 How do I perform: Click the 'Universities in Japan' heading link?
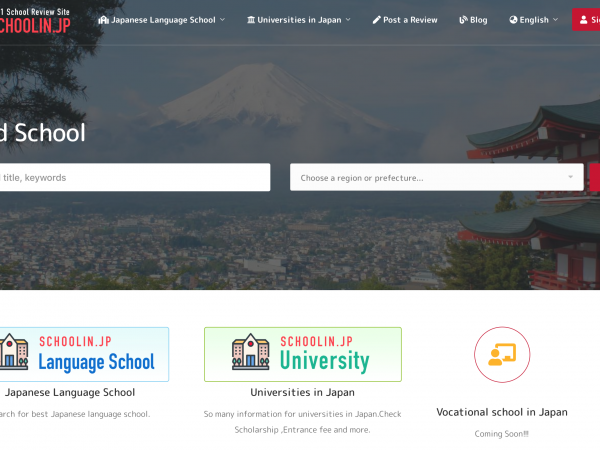pyautogui.click(x=302, y=392)
